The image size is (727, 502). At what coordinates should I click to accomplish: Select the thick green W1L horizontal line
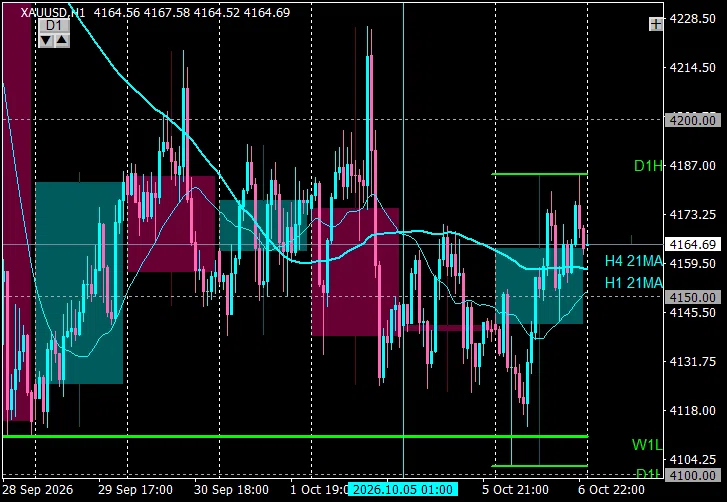click(295, 436)
